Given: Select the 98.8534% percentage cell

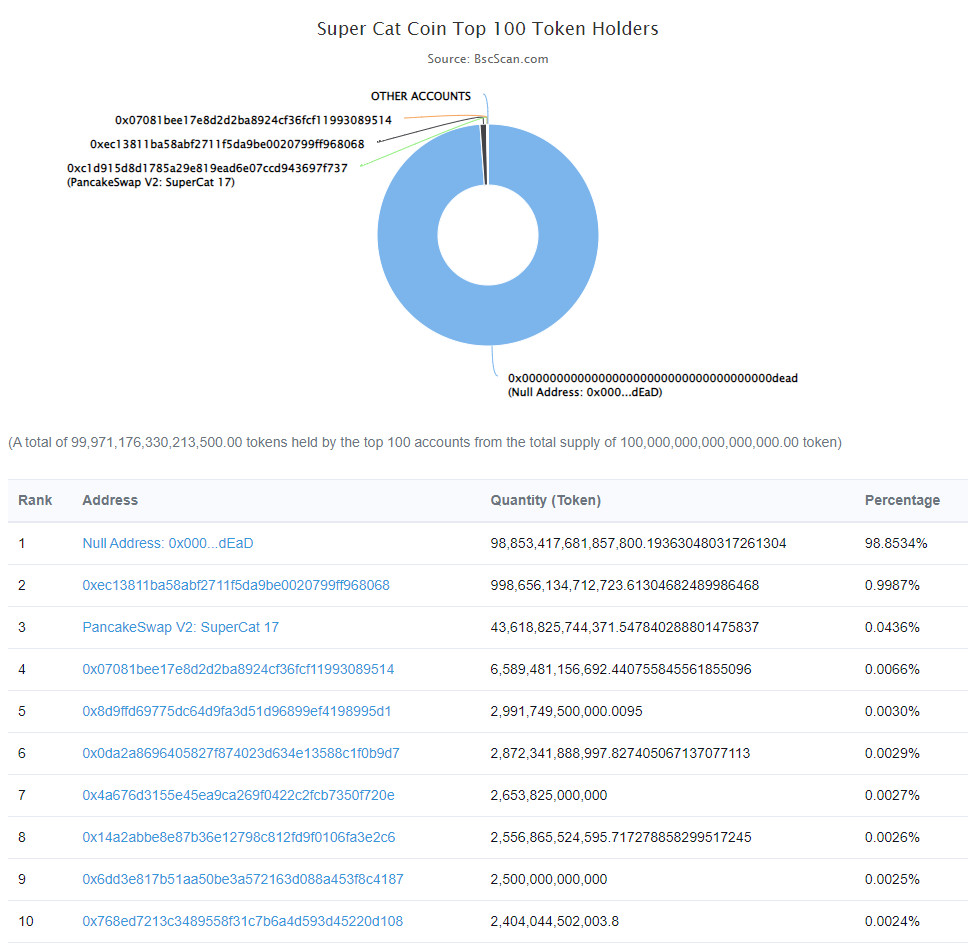Looking at the screenshot, I should click(x=896, y=543).
